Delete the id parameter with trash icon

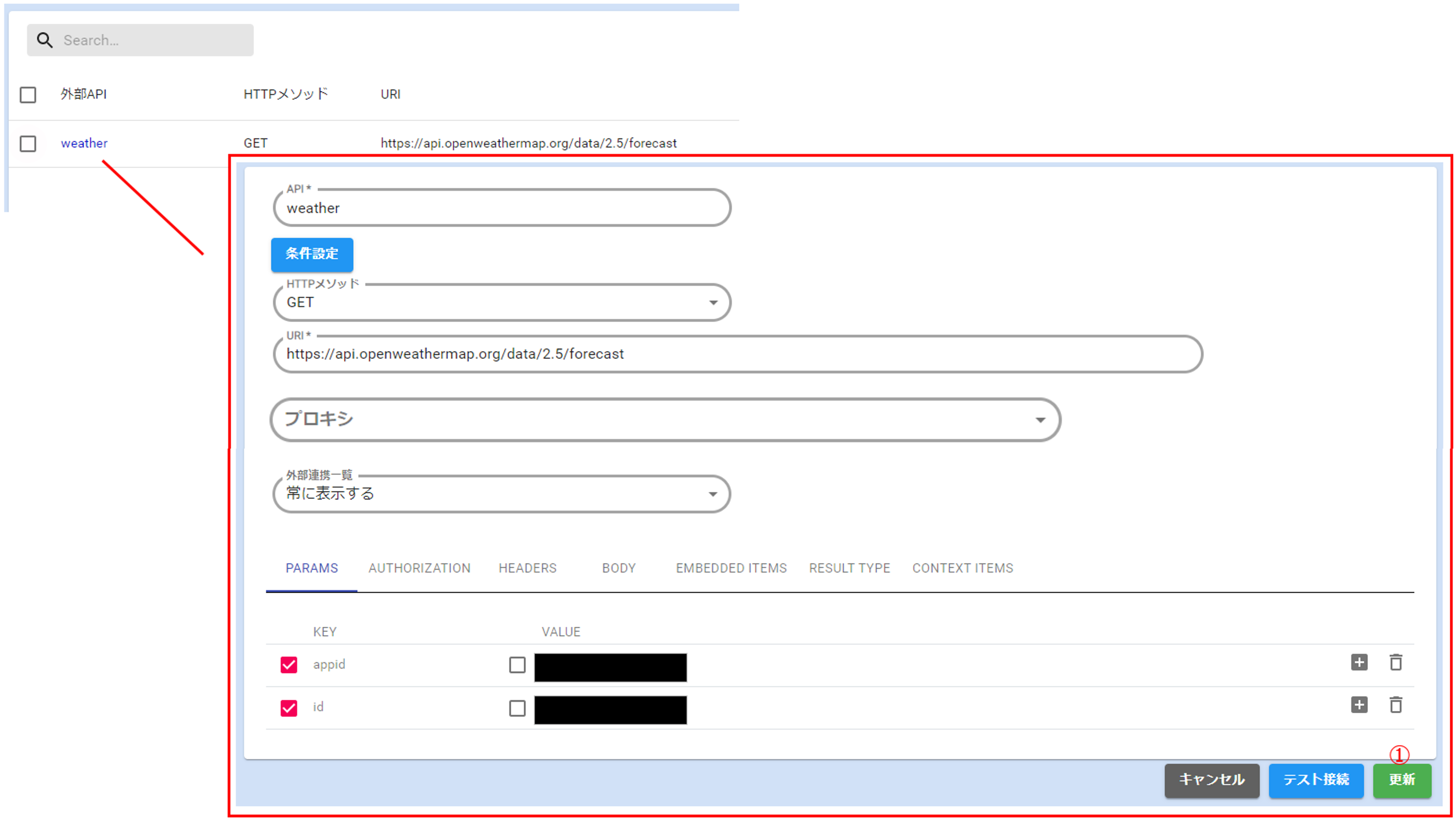click(x=1395, y=704)
